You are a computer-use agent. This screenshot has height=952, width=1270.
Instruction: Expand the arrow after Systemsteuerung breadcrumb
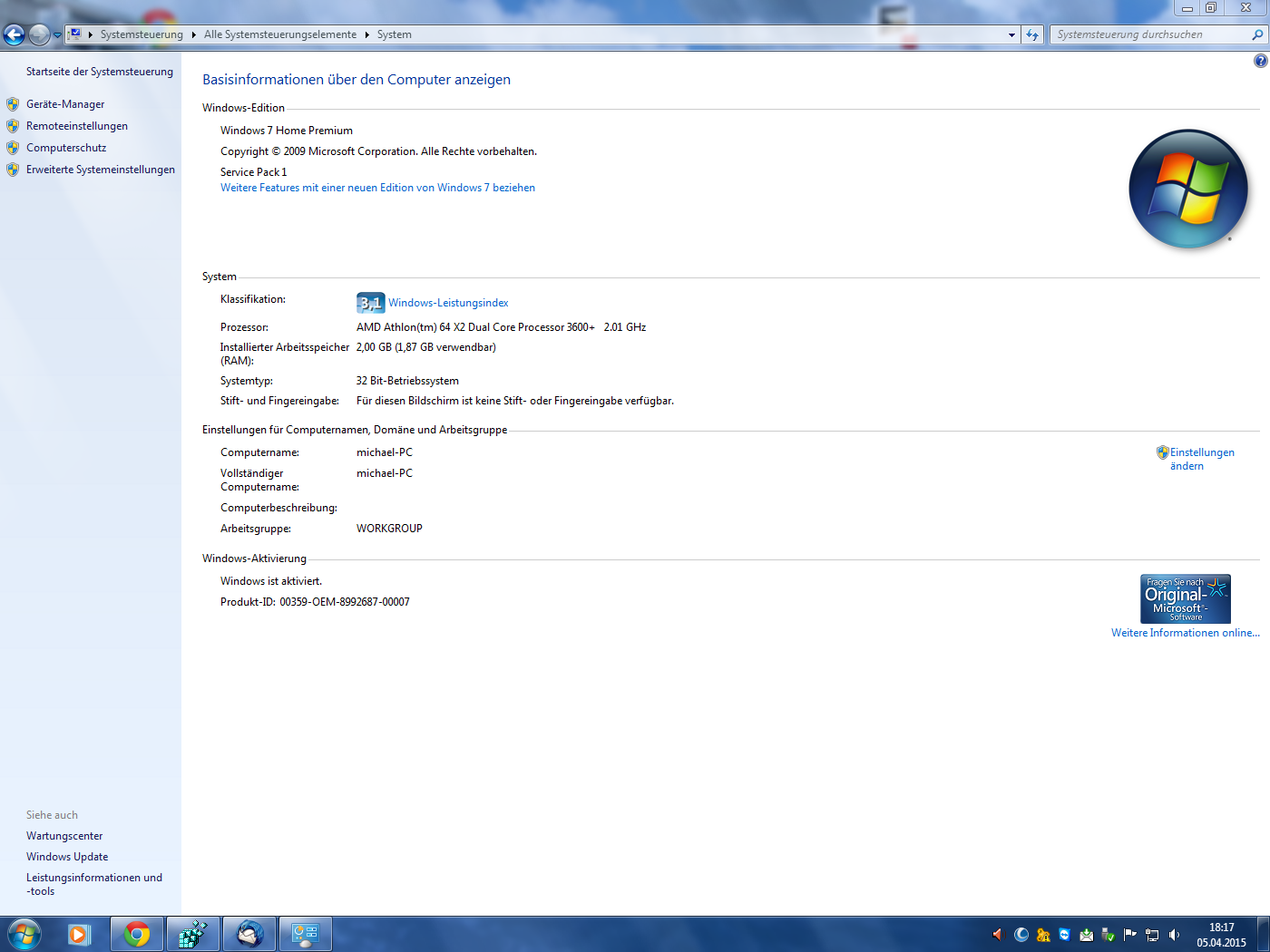click(194, 34)
